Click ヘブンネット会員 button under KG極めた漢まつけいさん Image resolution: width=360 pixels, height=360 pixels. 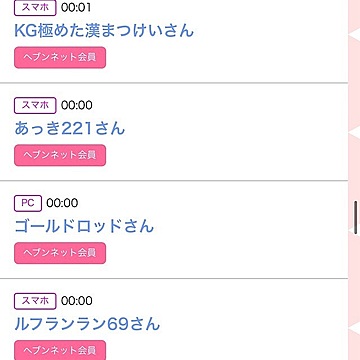60,57
